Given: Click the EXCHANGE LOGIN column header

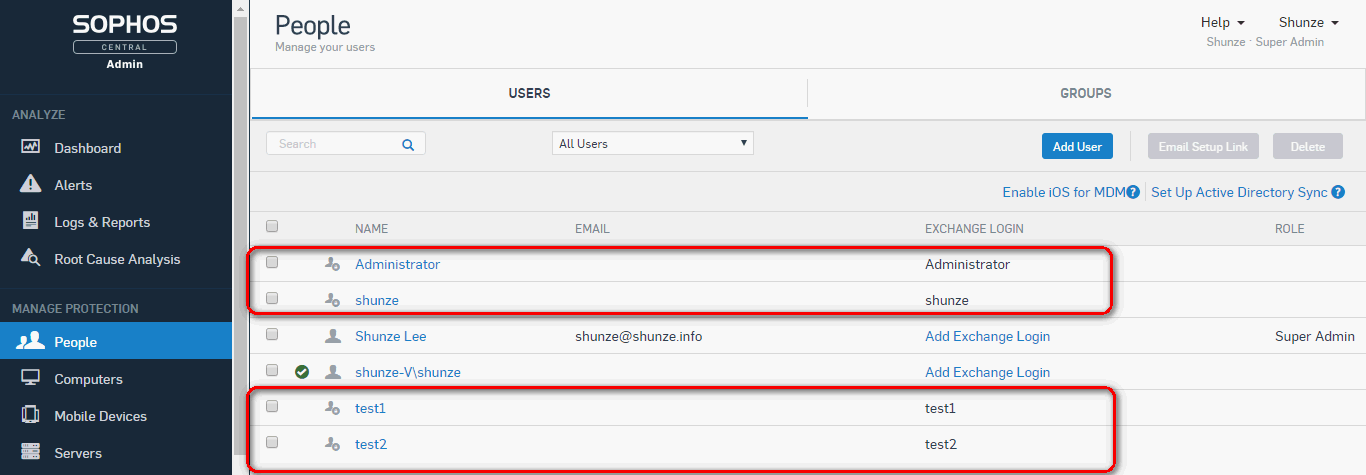Looking at the screenshot, I should pos(974,229).
